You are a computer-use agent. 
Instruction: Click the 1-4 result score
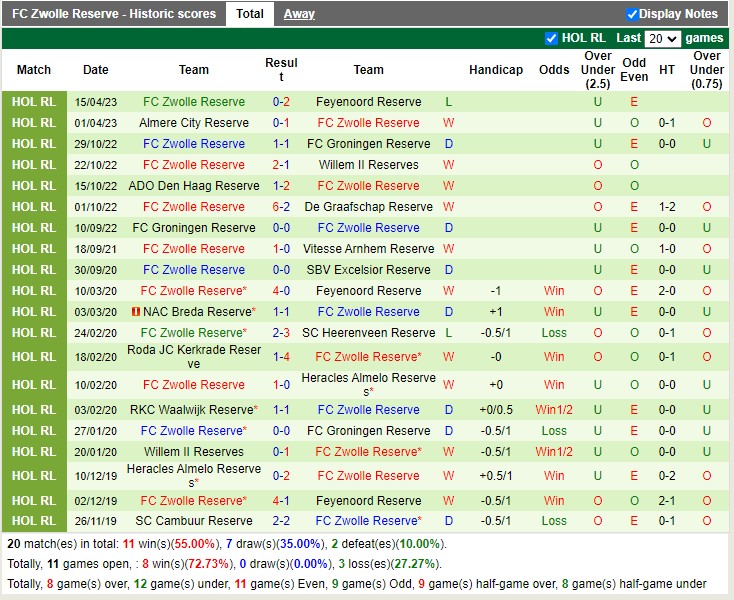(281, 357)
